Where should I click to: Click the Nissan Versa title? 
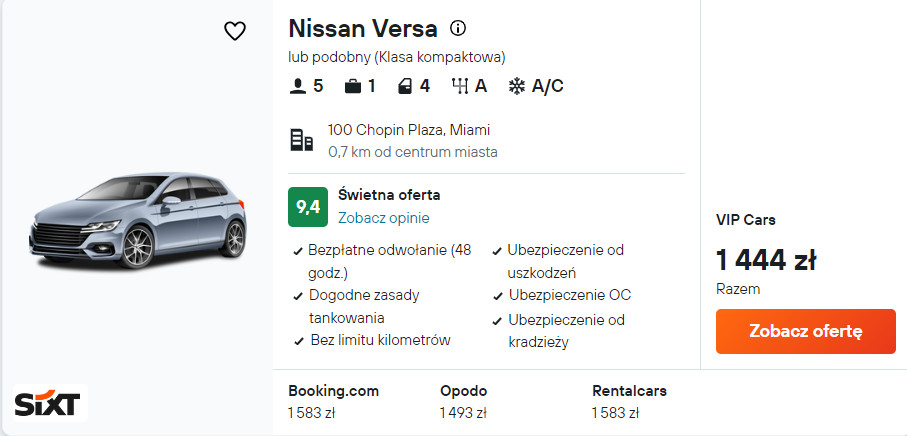(363, 28)
